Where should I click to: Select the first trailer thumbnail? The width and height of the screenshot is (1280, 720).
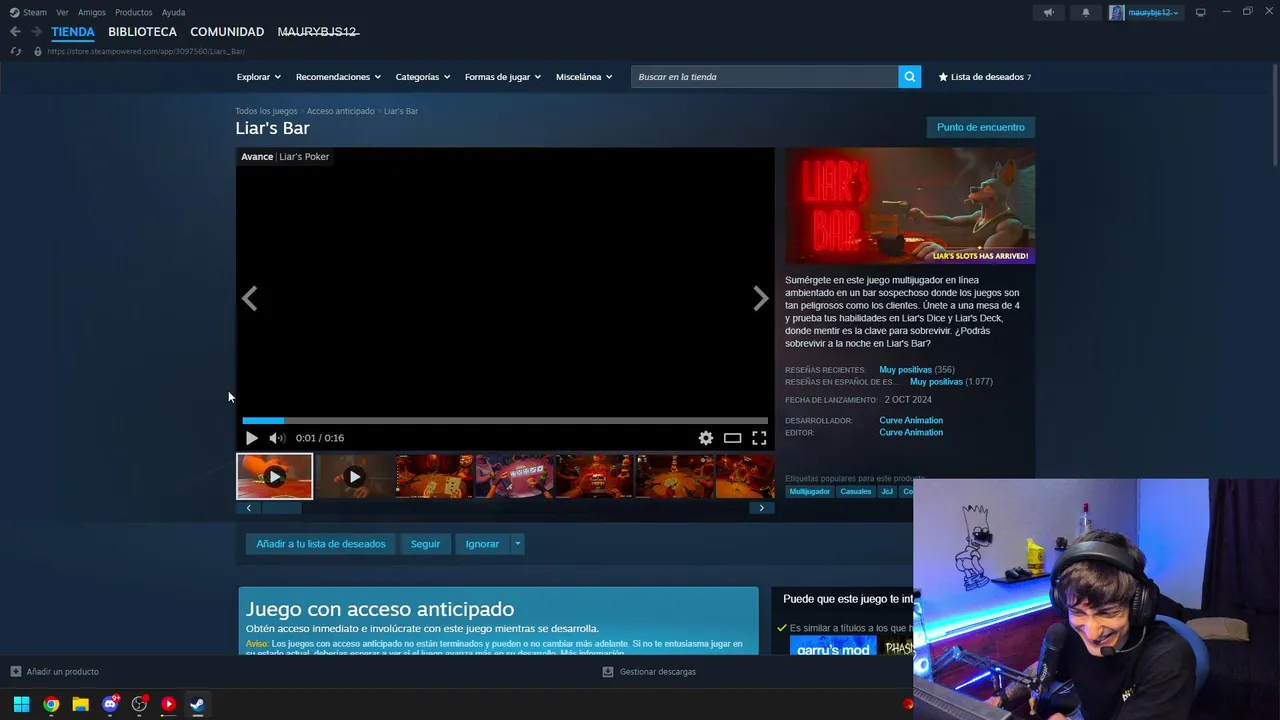pyautogui.click(x=274, y=477)
